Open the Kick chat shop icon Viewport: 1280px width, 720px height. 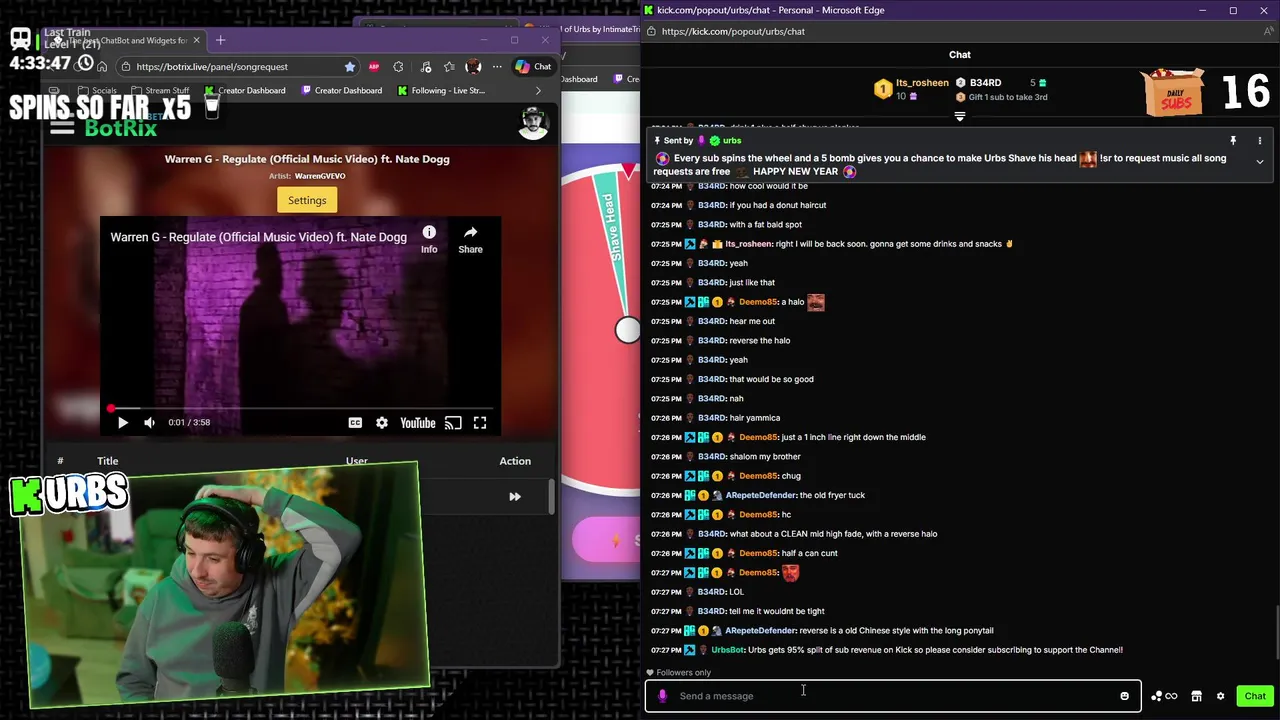coord(1196,696)
